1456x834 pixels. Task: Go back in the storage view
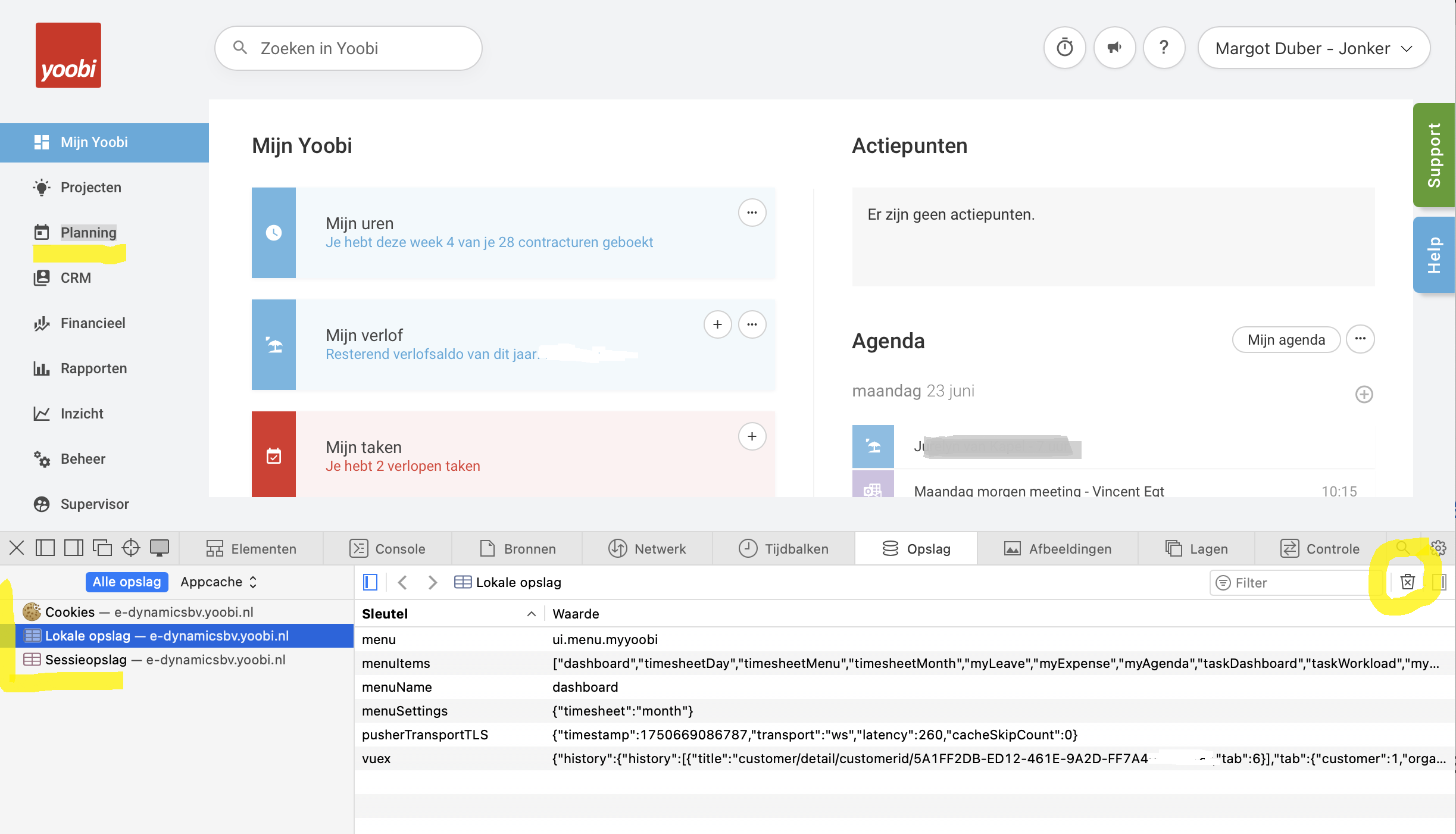[x=402, y=582]
